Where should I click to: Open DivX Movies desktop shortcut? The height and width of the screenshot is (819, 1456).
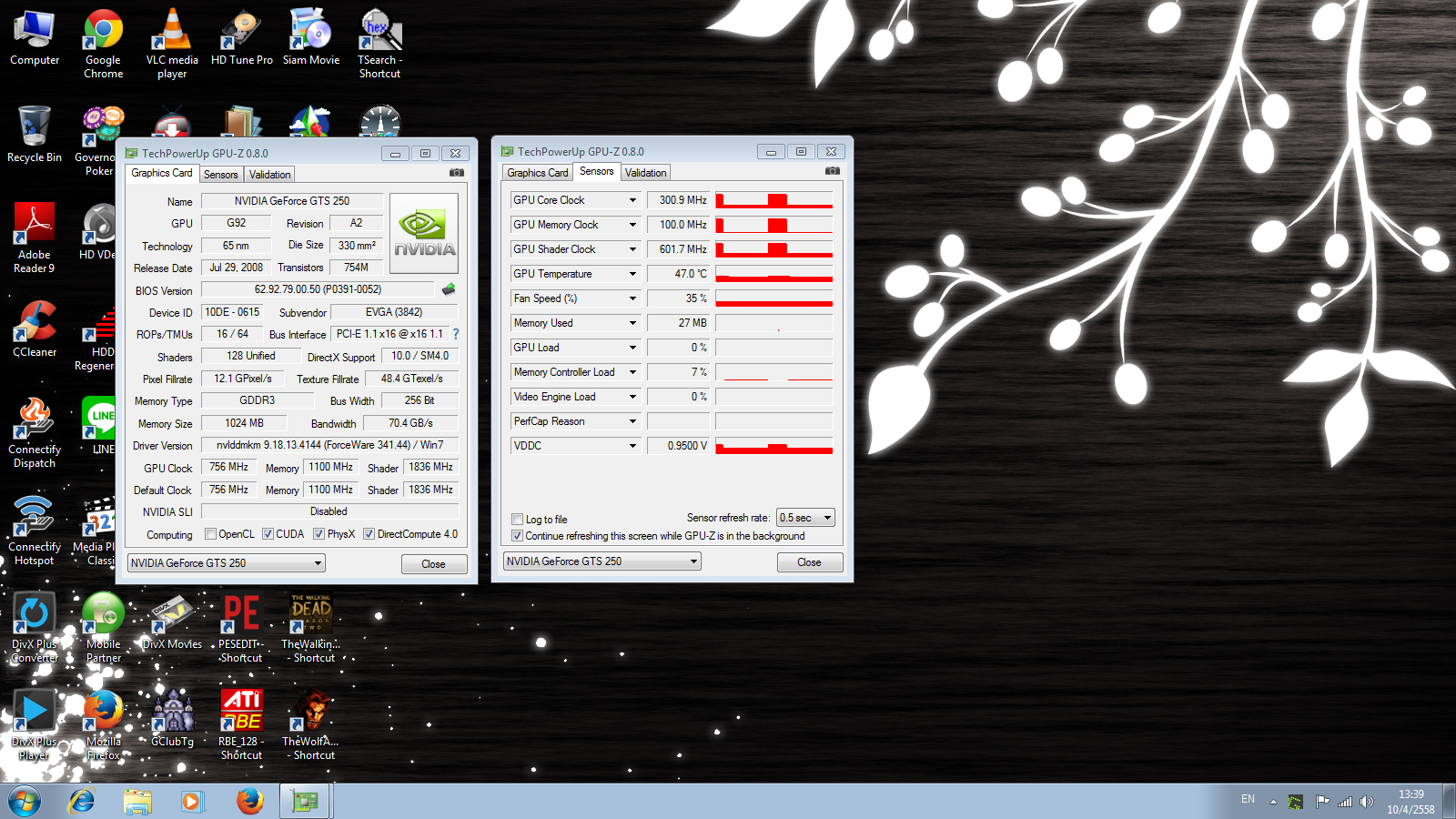[x=172, y=622]
